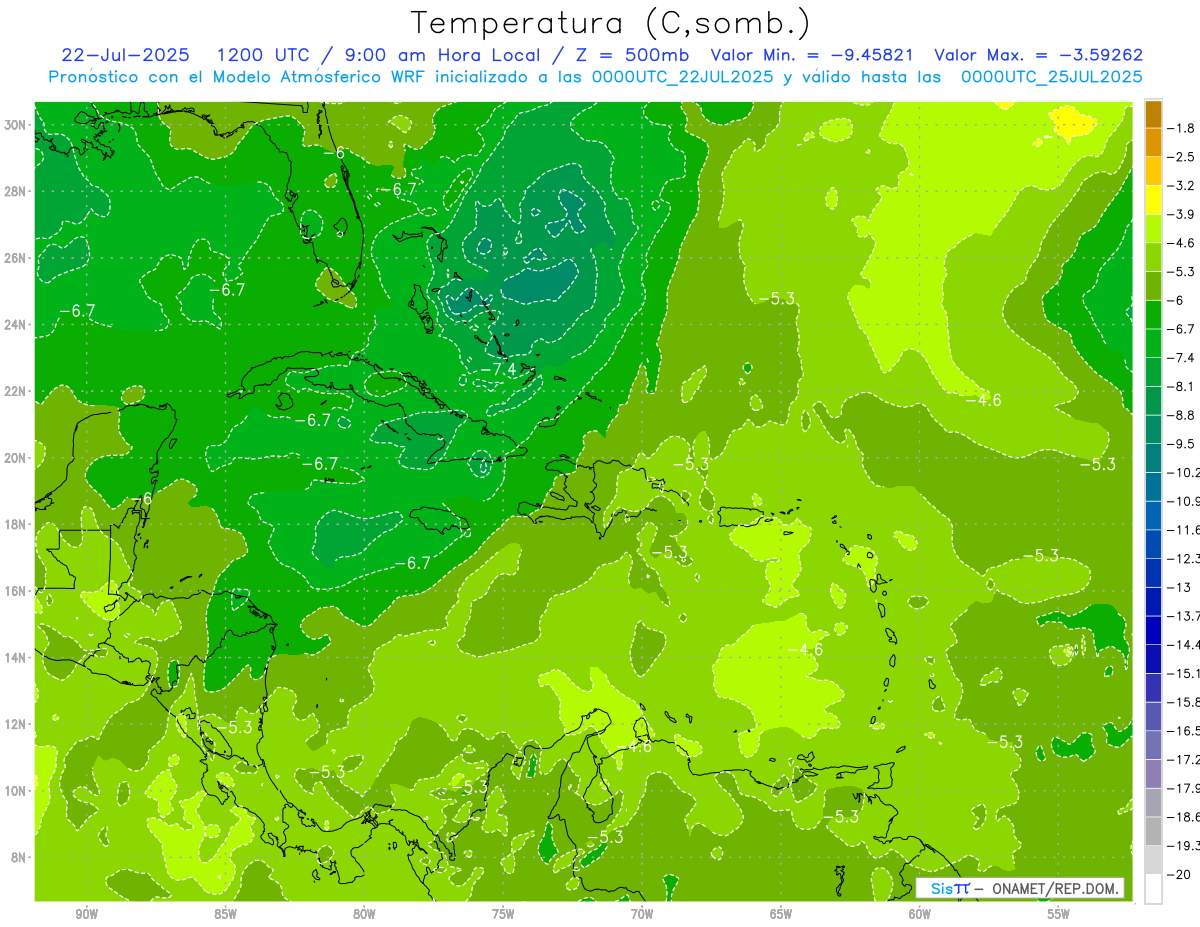Pick the purple swatch between -17.2 and -17.9
The height and width of the screenshot is (927, 1200).
pos(1153,773)
